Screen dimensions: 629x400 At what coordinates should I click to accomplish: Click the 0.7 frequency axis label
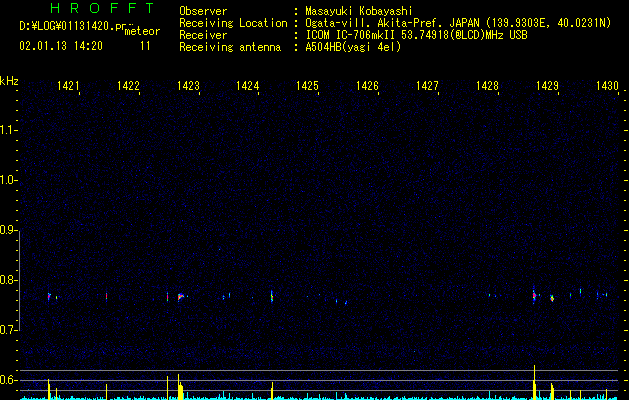point(8,330)
